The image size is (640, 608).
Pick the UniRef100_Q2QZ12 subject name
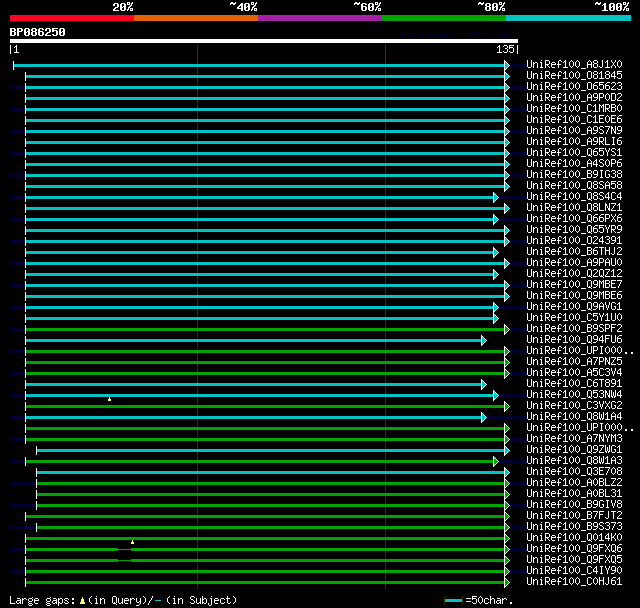574,274
